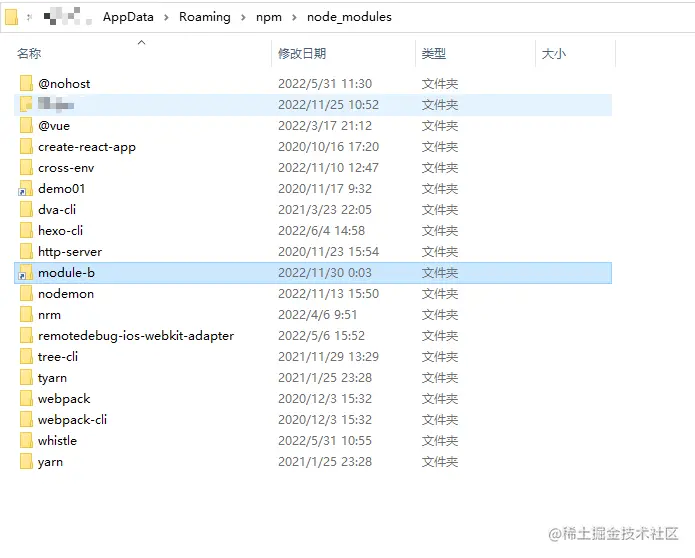Select the create-react-app folder name

coord(87,147)
